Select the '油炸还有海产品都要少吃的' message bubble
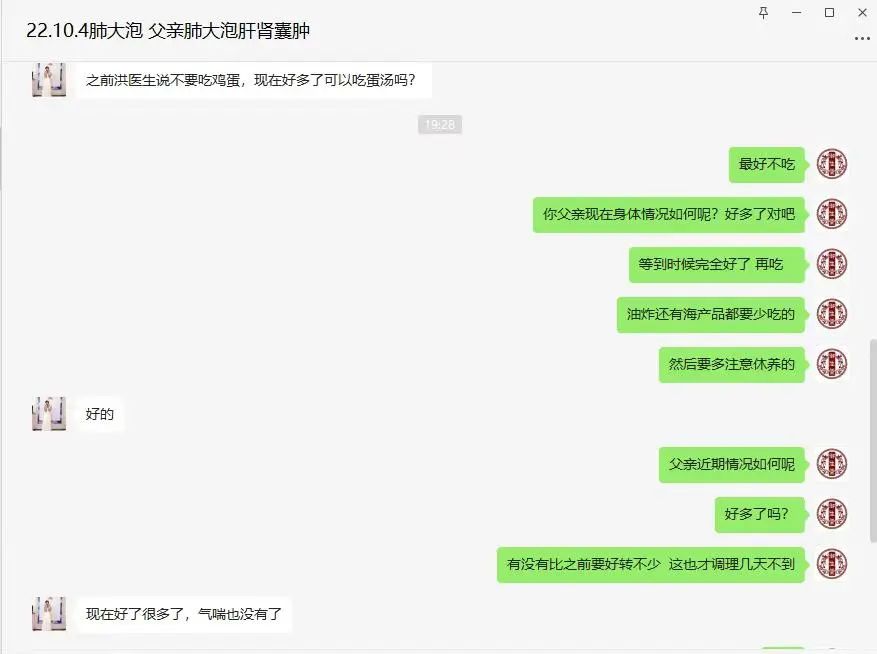The image size is (877, 654). 710,314
